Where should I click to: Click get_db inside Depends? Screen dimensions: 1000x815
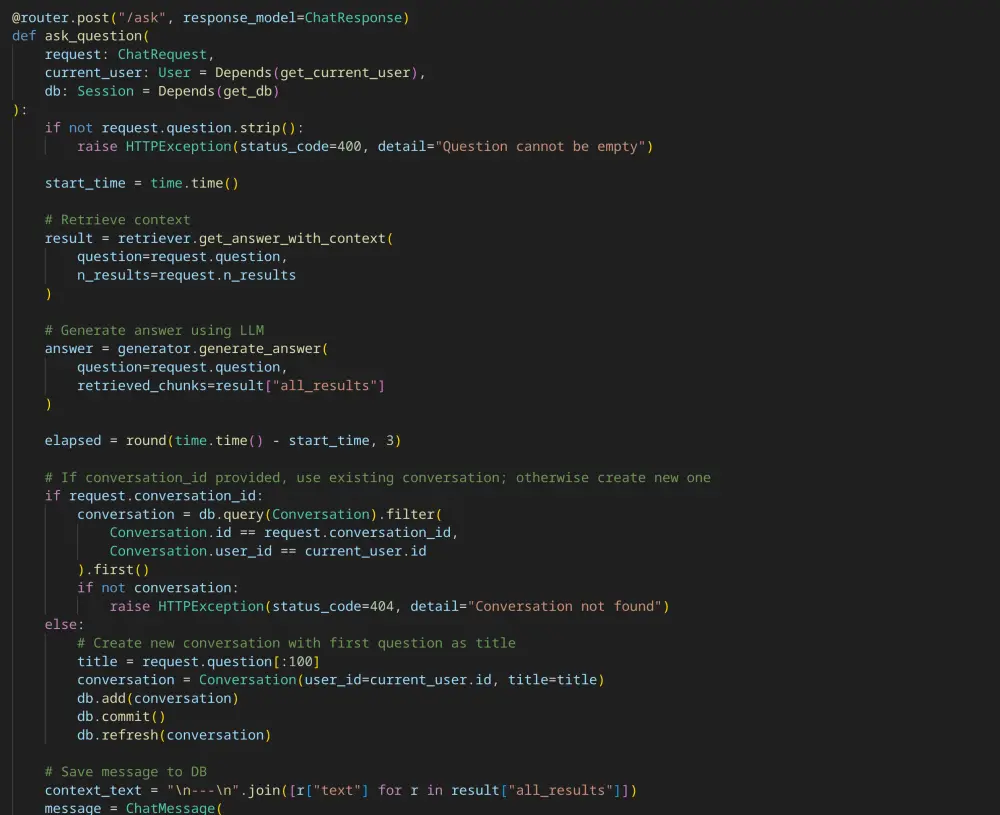247,91
